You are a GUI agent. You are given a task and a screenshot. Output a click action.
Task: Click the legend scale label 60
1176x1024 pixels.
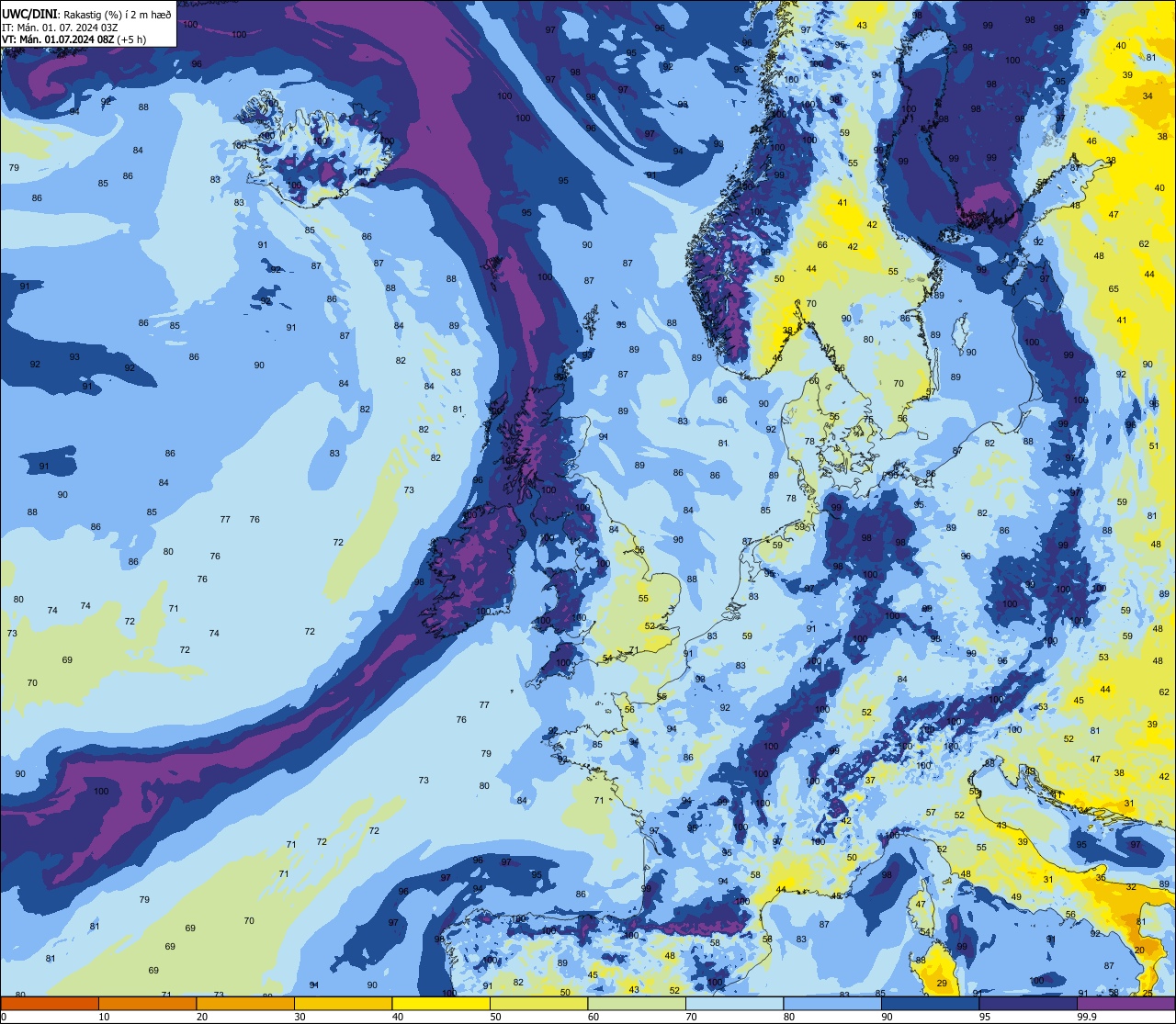pyautogui.click(x=594, y=1017)
